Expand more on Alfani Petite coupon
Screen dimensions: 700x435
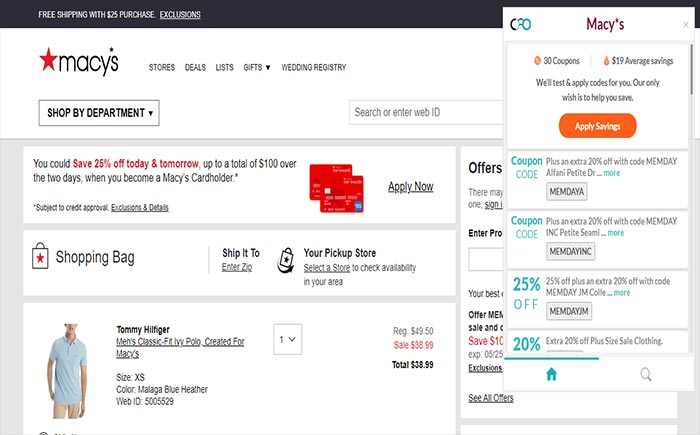612,173
